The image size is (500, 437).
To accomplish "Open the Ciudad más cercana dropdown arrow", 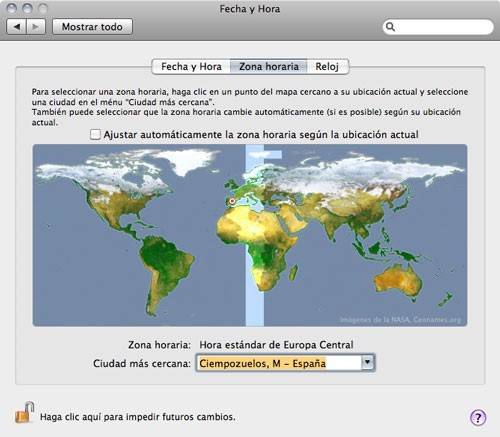I will (x=367, y=362).
